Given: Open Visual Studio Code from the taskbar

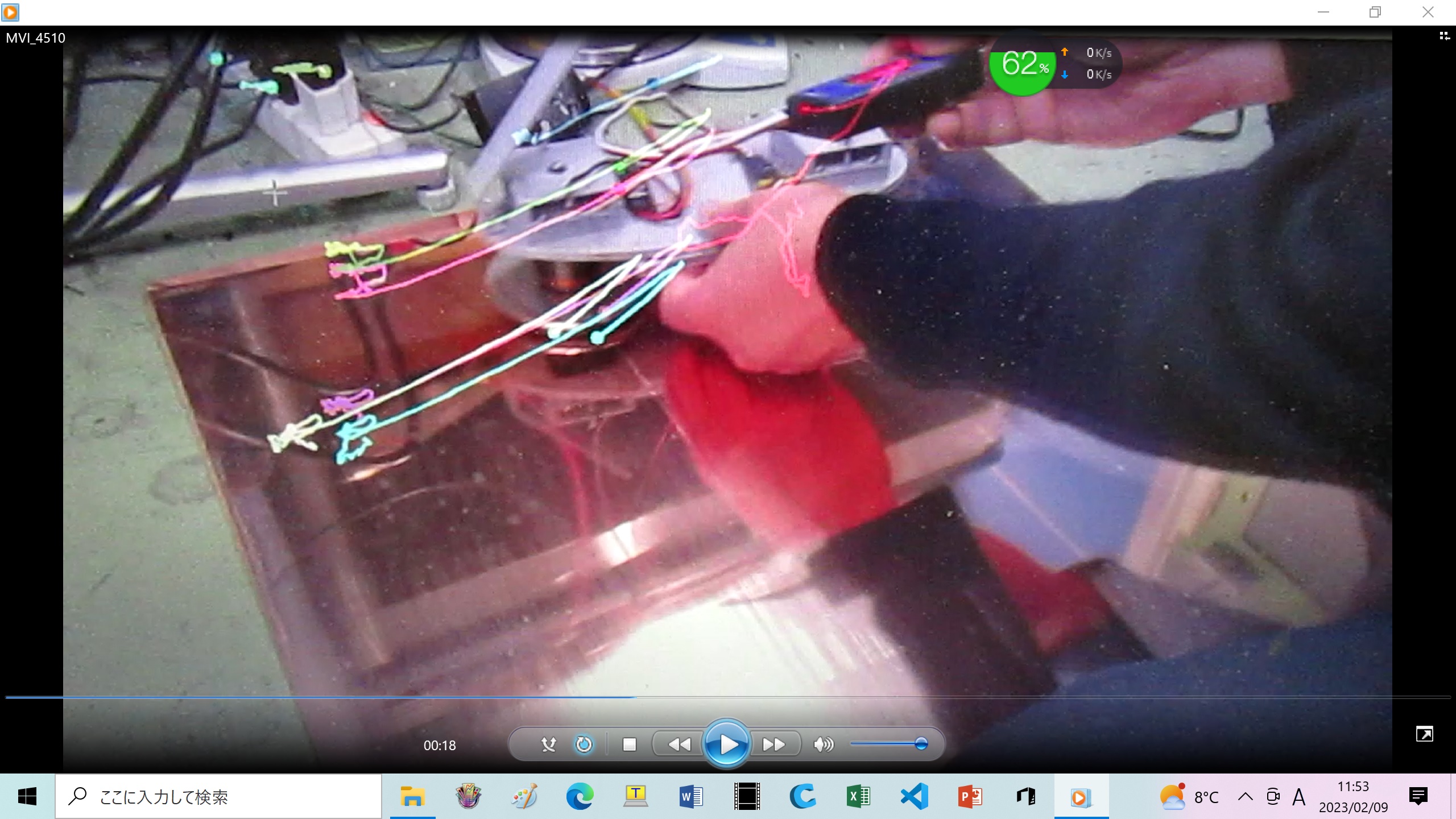Looking at the screenshot, I should [914, 796].
